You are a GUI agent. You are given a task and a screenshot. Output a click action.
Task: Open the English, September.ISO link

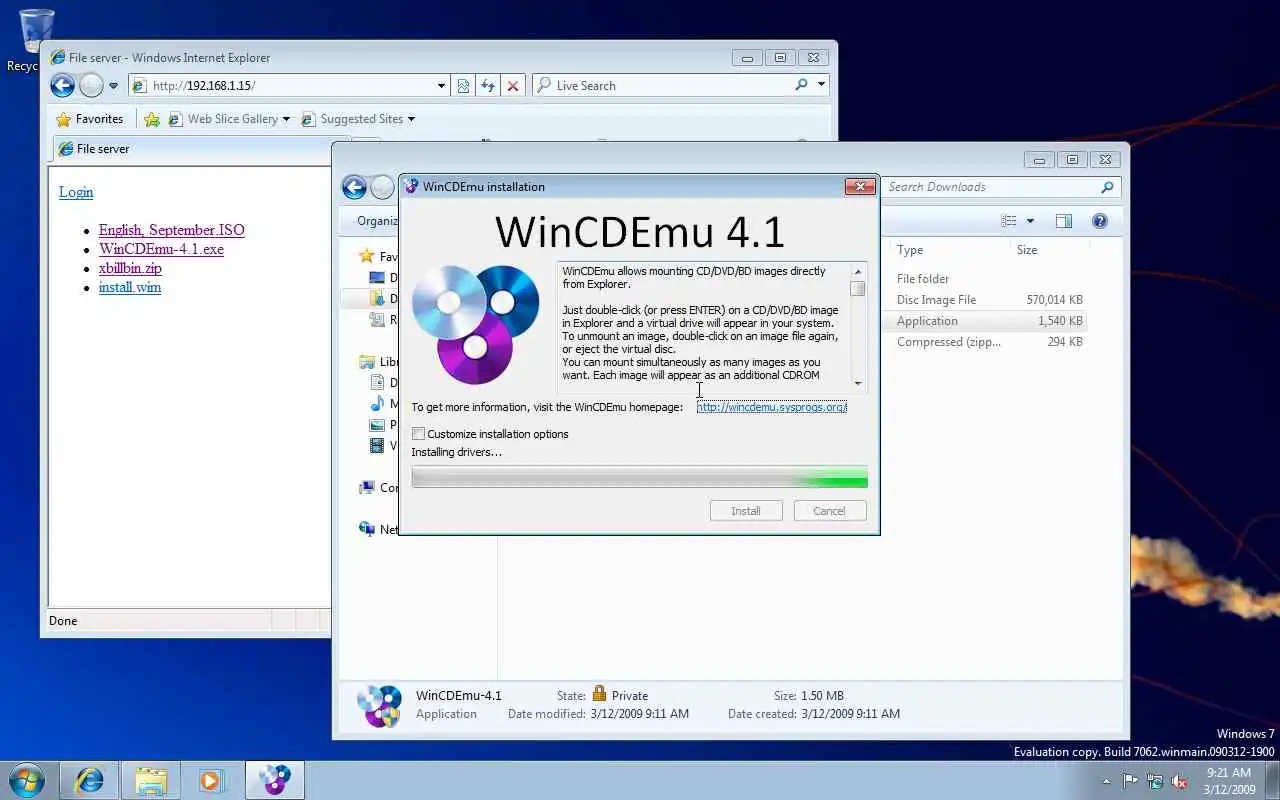click(171, 230)
